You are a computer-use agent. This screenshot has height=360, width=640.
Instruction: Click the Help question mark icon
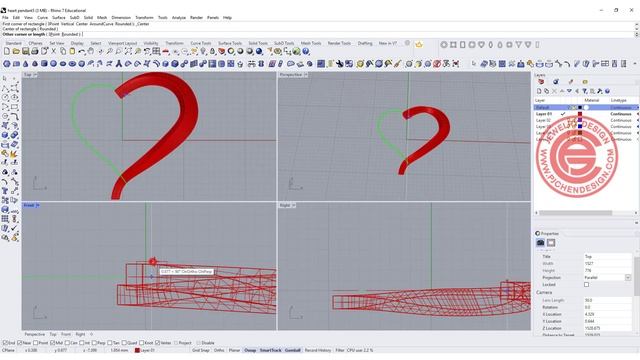(306, 51)
